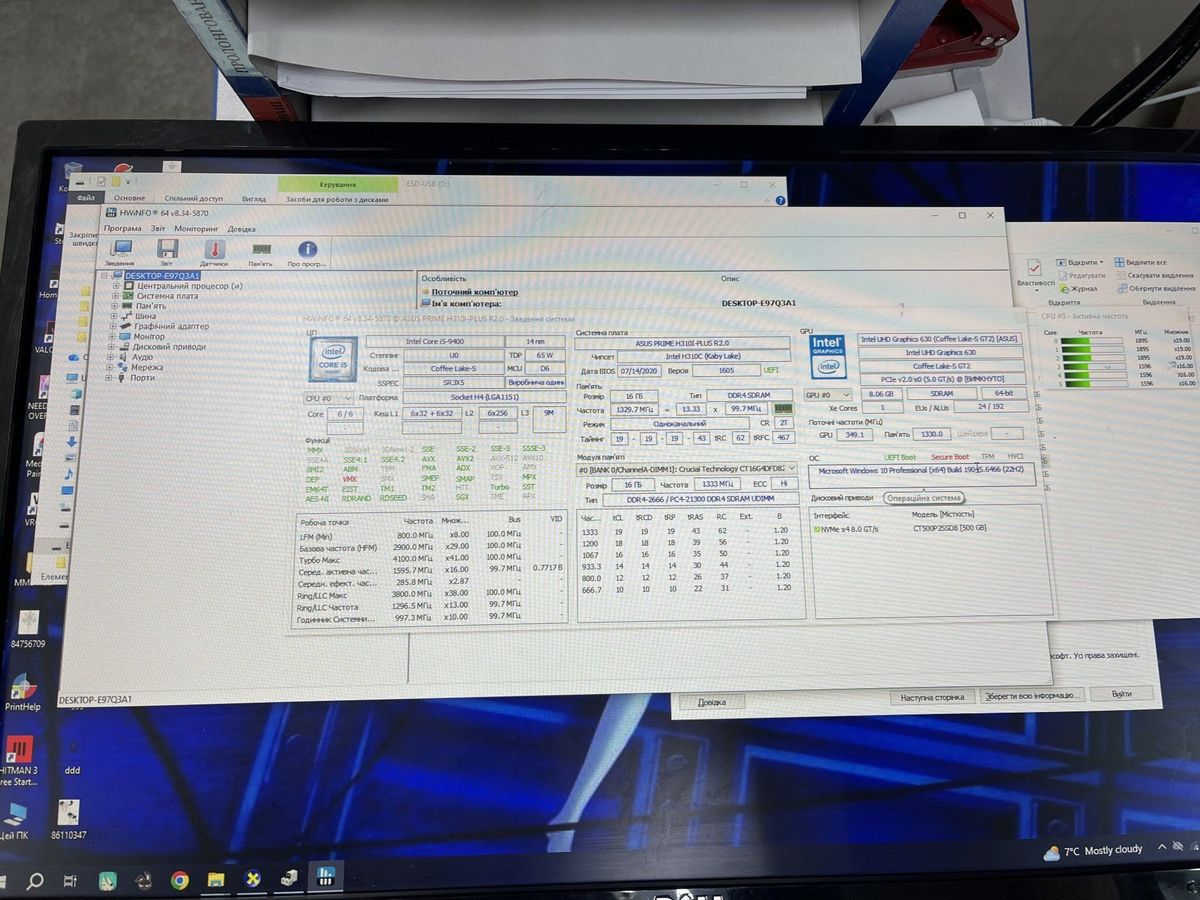Open the Цей ПК desktop icon

[15, 822]
